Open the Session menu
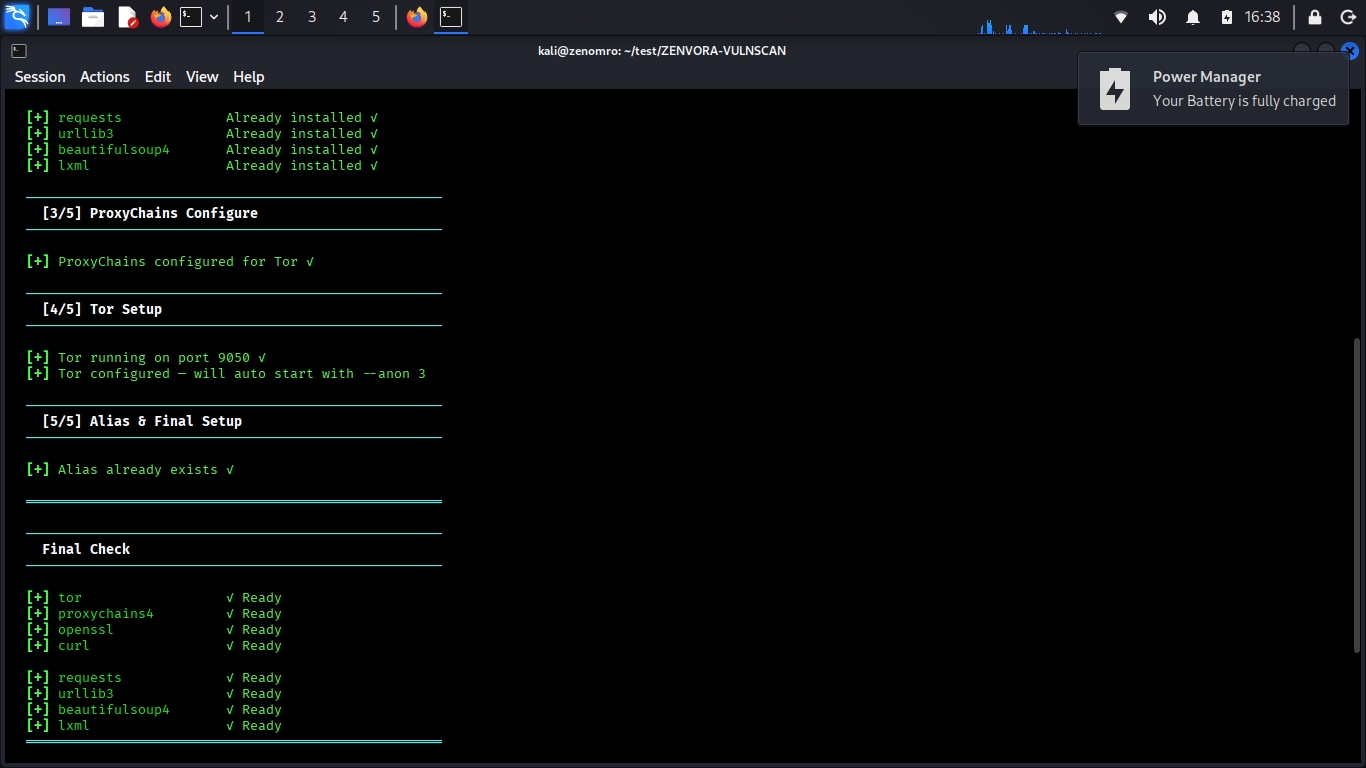The width and height of the screenshot is (1366, 768). [x=40, y=77]
